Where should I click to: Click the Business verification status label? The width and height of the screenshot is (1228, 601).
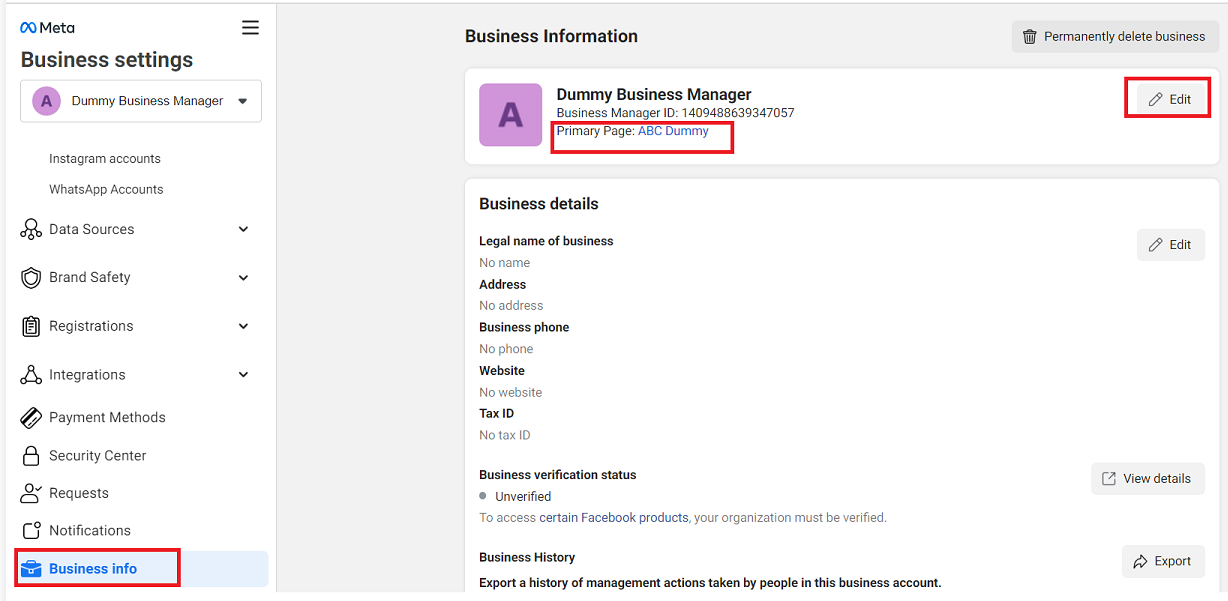point(558,475)
